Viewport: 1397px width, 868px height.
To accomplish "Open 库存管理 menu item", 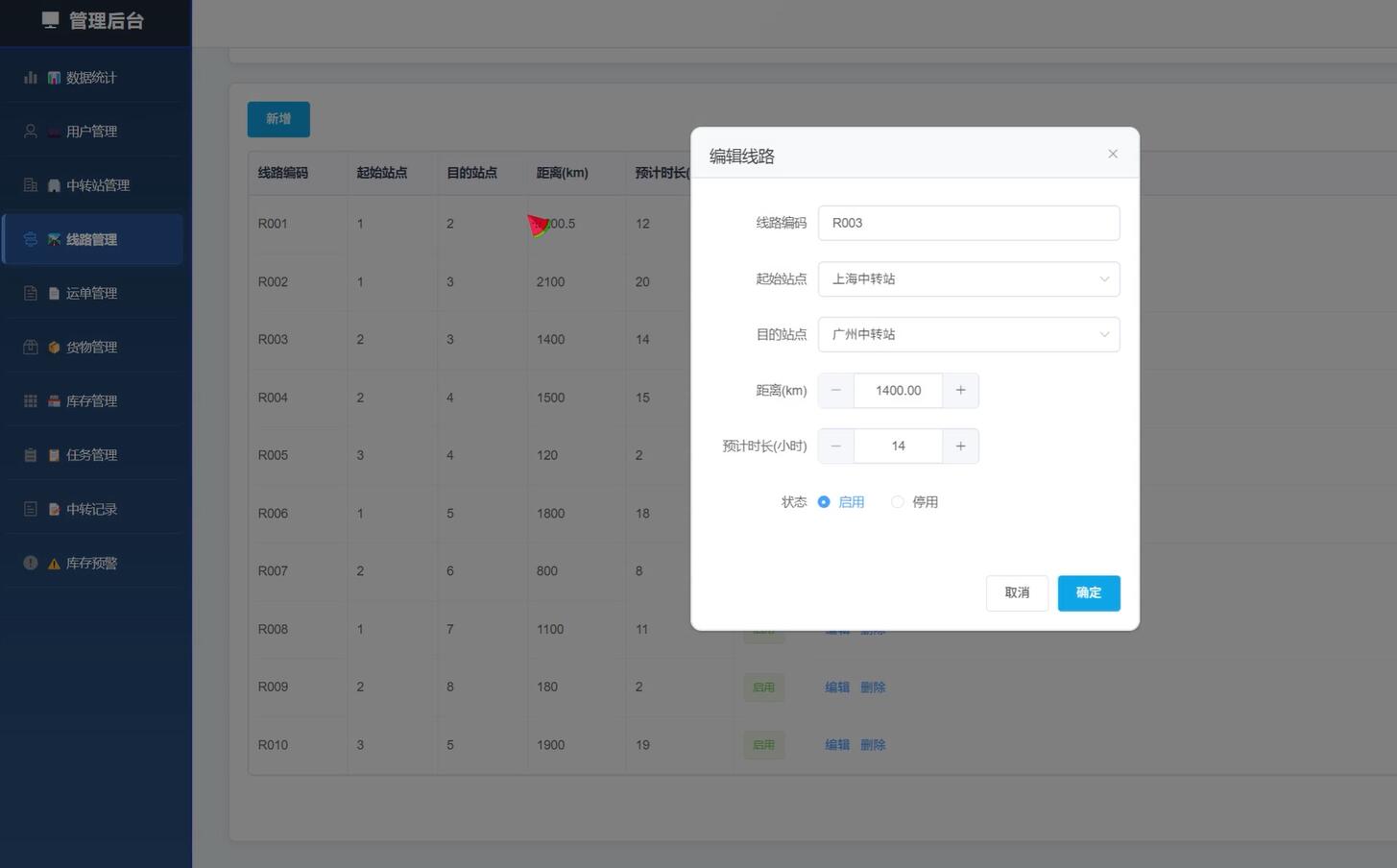I will 92,400.
